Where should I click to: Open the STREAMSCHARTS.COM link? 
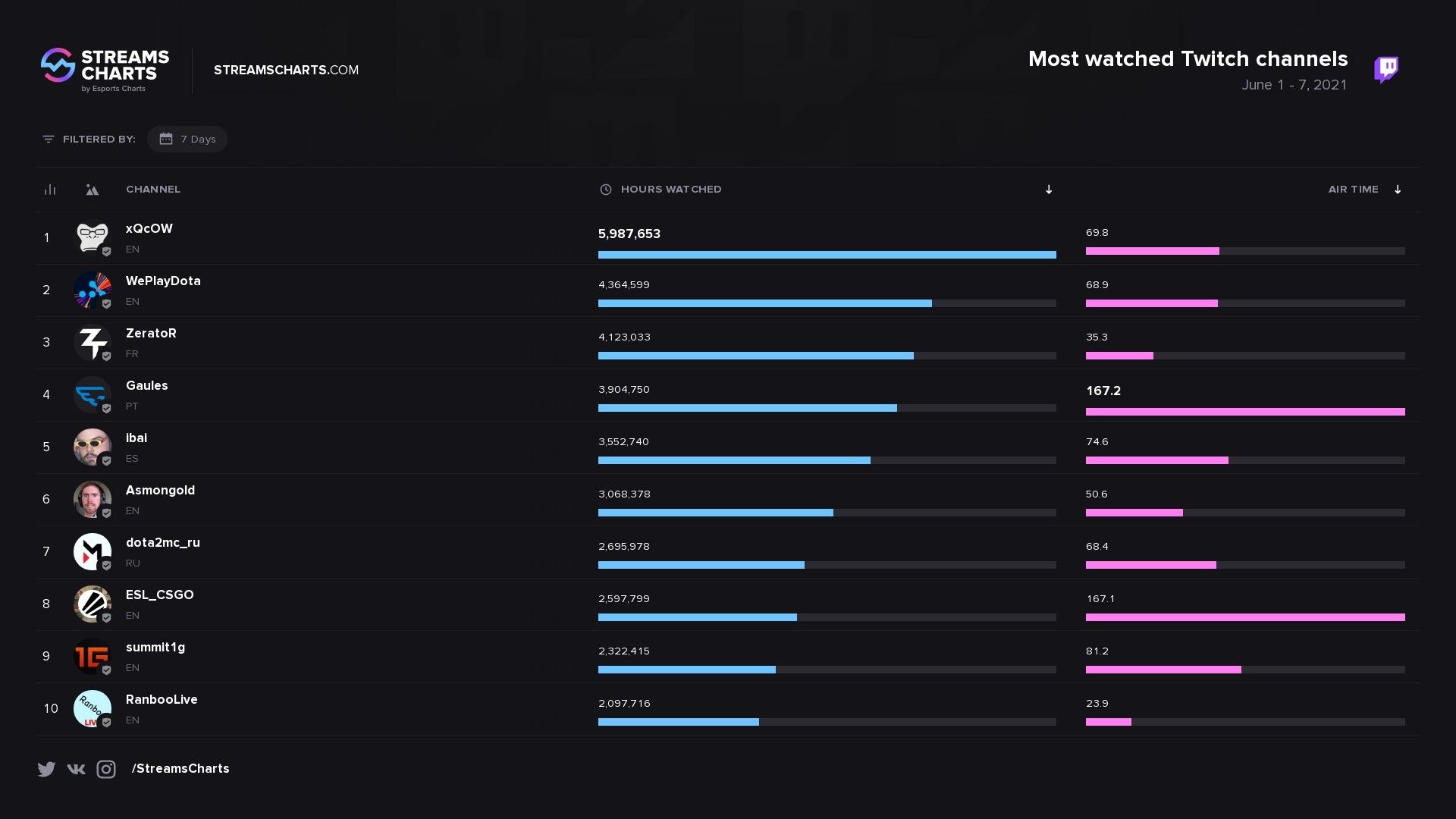pos(286,70)
